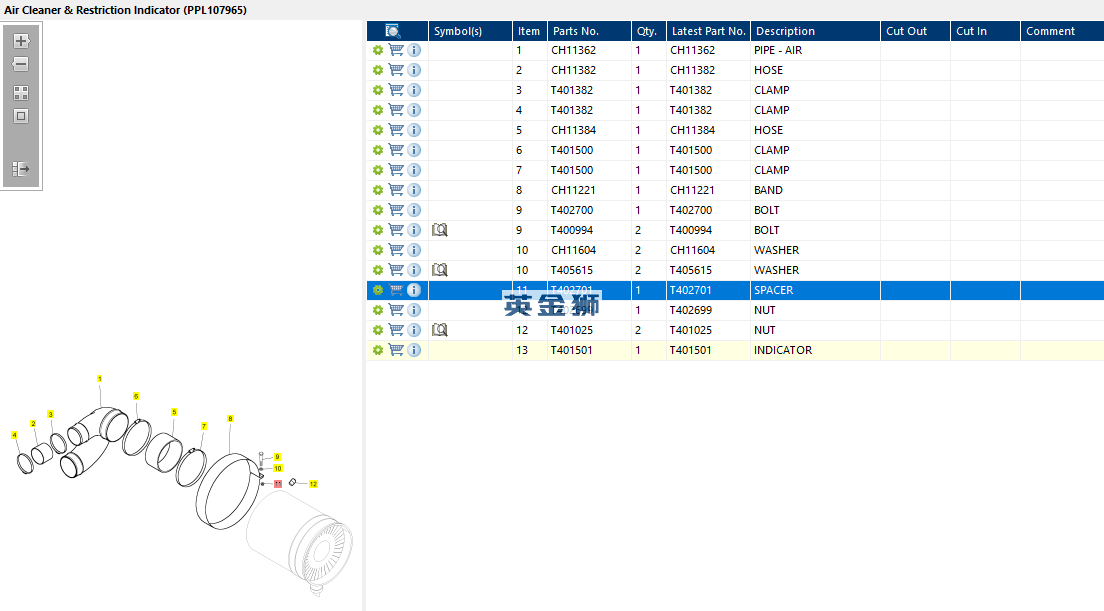Sort by the Parts No. column header

pyautogui.click(x=589, y=31)
